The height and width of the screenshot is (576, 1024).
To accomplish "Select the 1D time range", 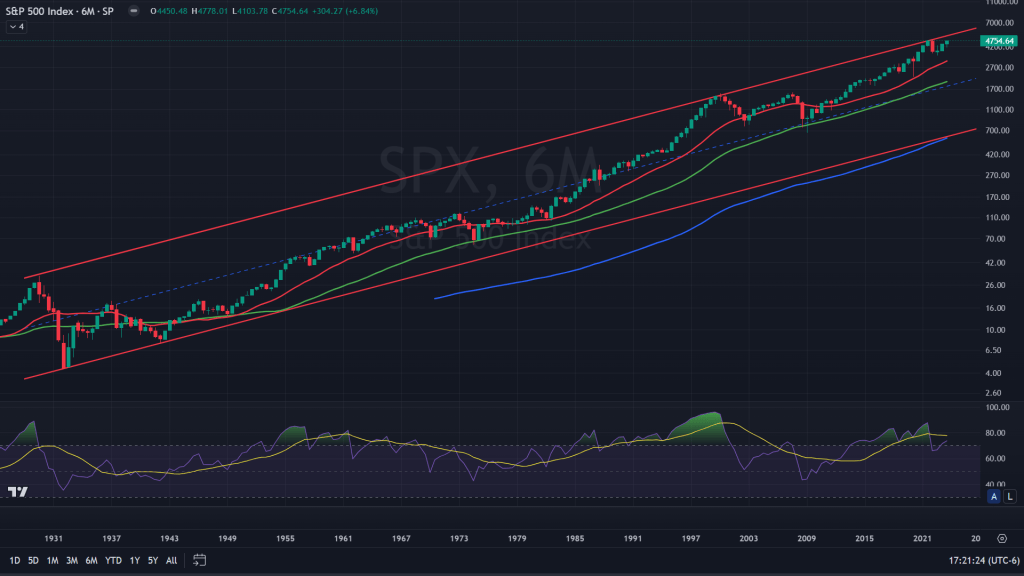I will (14, 559).
